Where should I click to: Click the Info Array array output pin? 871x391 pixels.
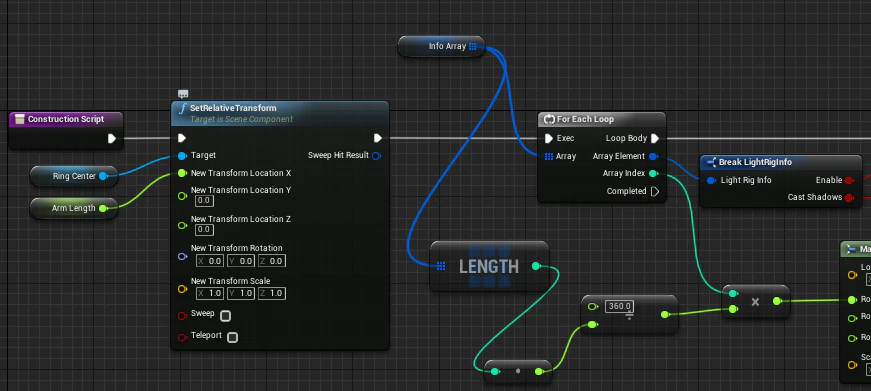(472, 47)
